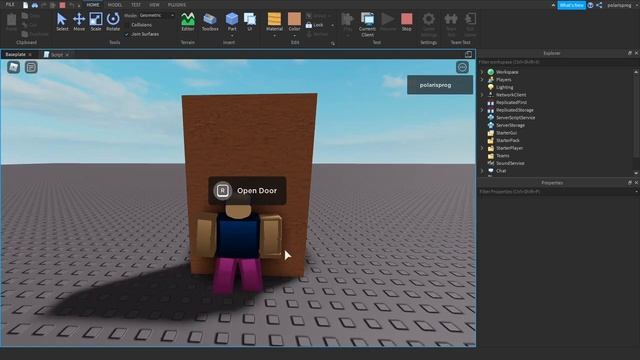Switch to Current Client view

tap(367, 24)
